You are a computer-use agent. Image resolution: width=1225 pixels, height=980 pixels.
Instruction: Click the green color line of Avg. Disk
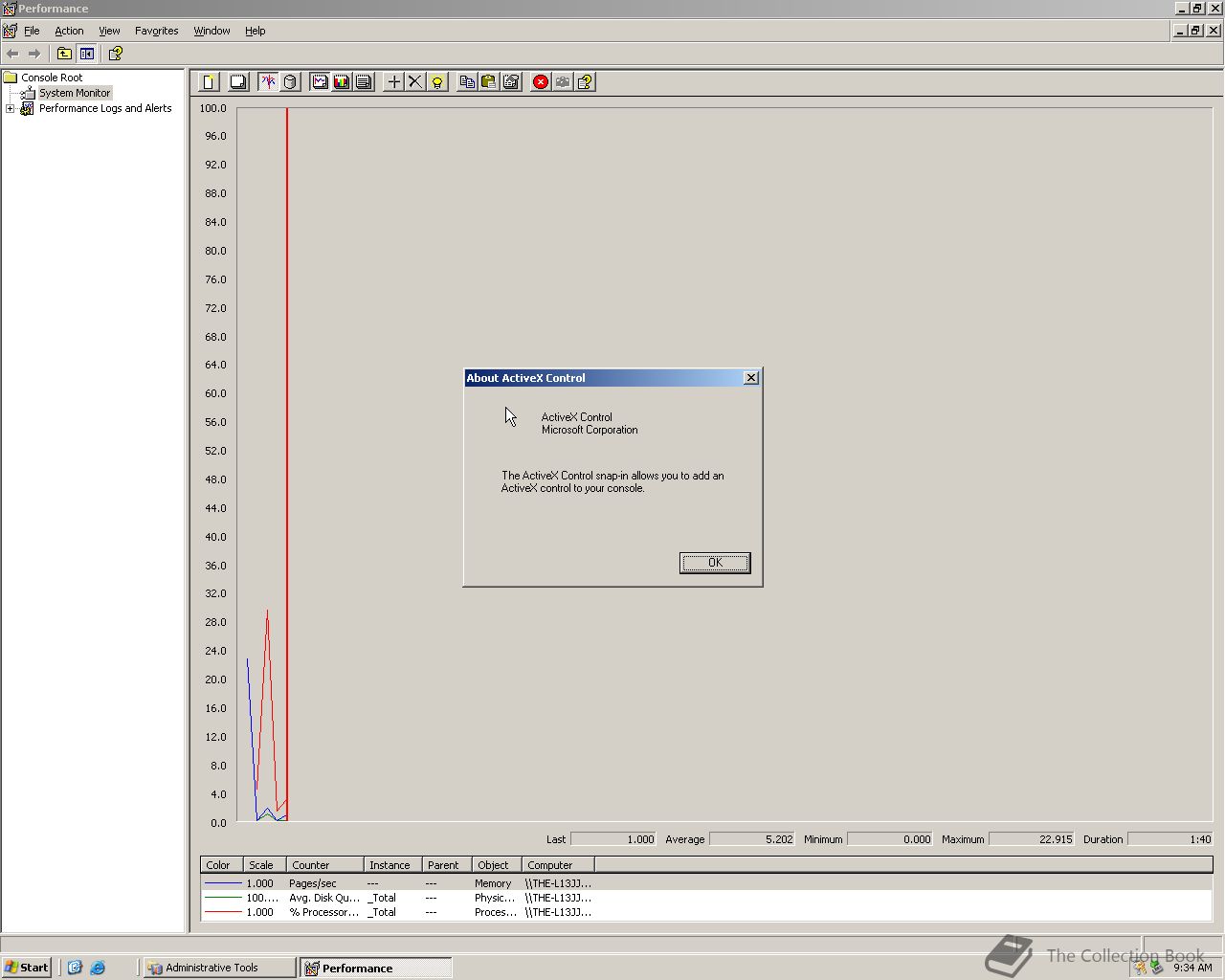(x=223, y=898)
